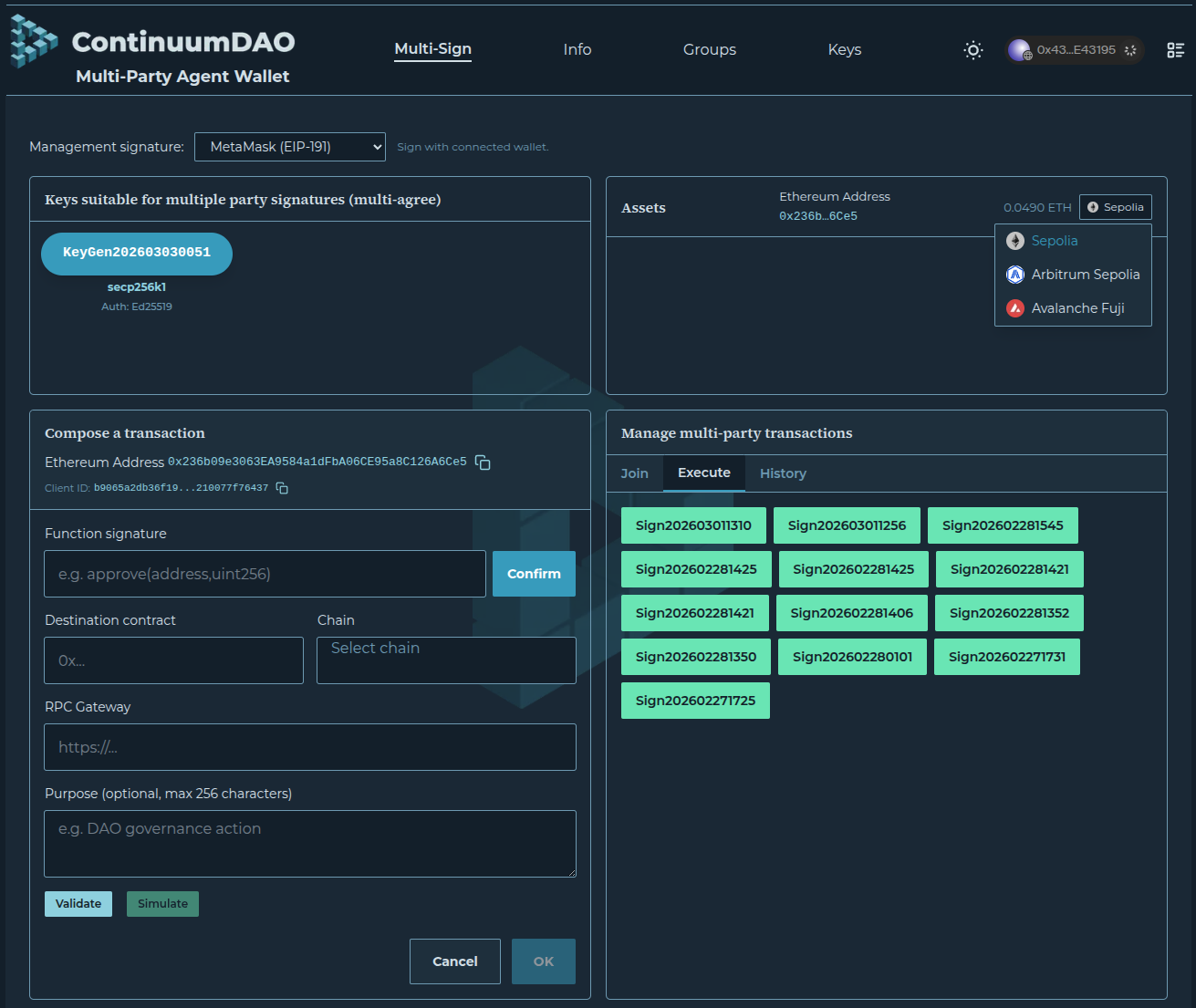
Task: Click the wallet account avatar
Action: tap(1019, 50)
